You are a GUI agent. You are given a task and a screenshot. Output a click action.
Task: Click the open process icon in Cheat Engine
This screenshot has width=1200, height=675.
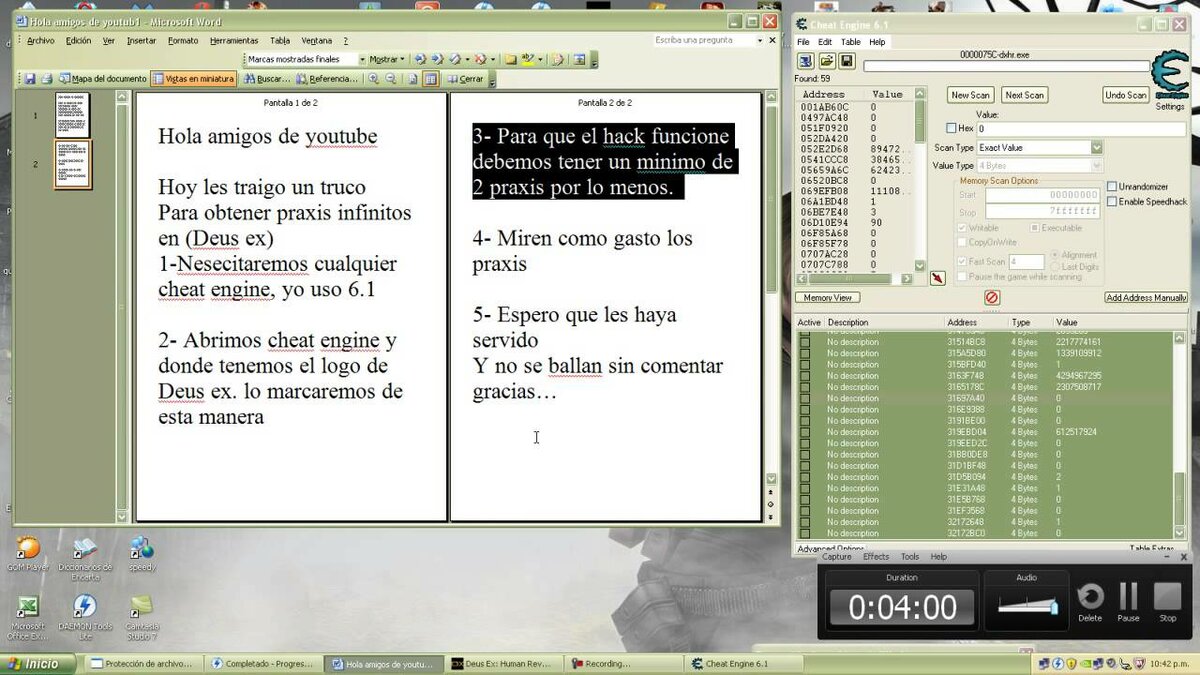point(805,61)
